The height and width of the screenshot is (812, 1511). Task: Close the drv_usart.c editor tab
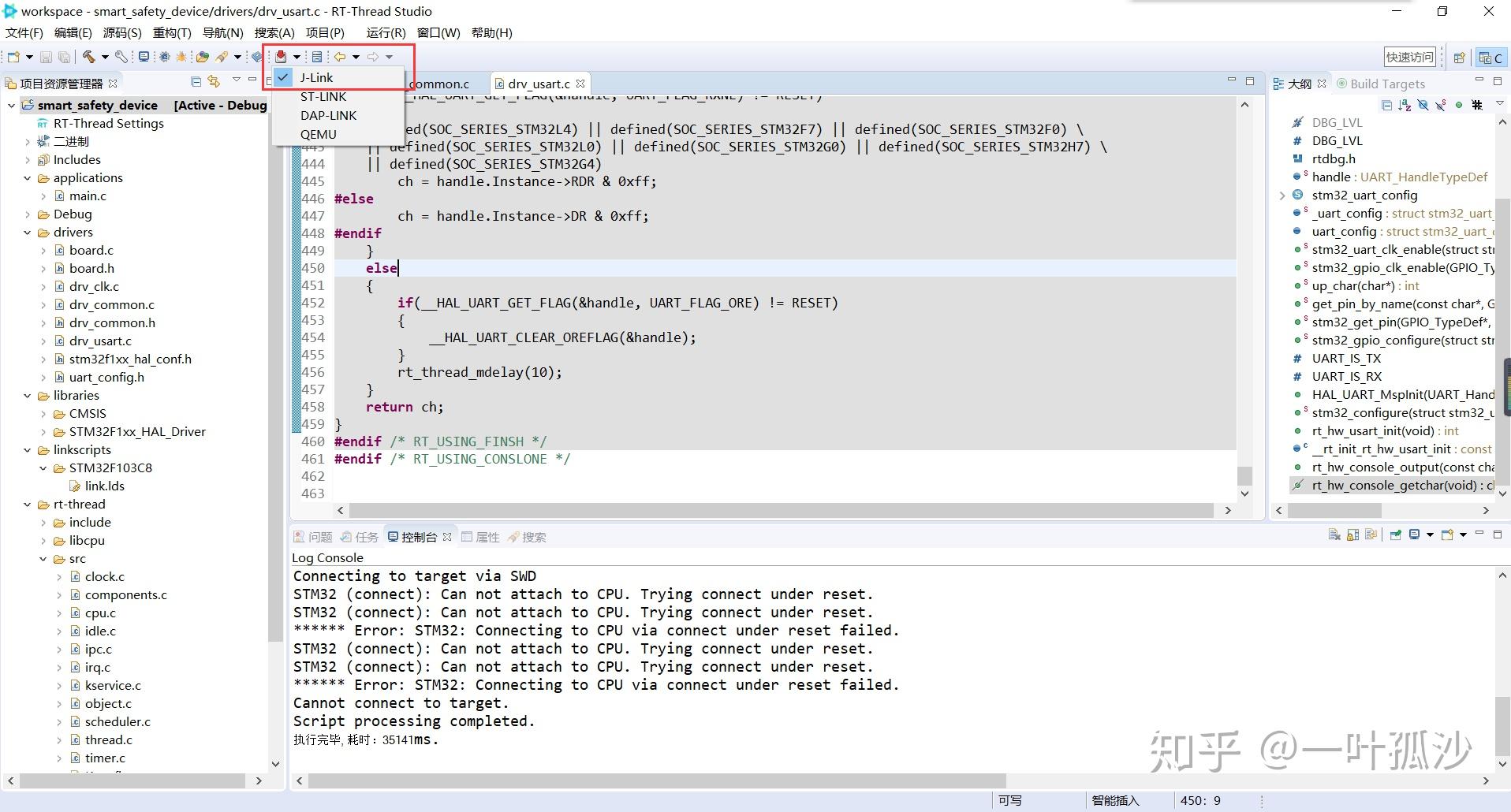click(580, 84)
